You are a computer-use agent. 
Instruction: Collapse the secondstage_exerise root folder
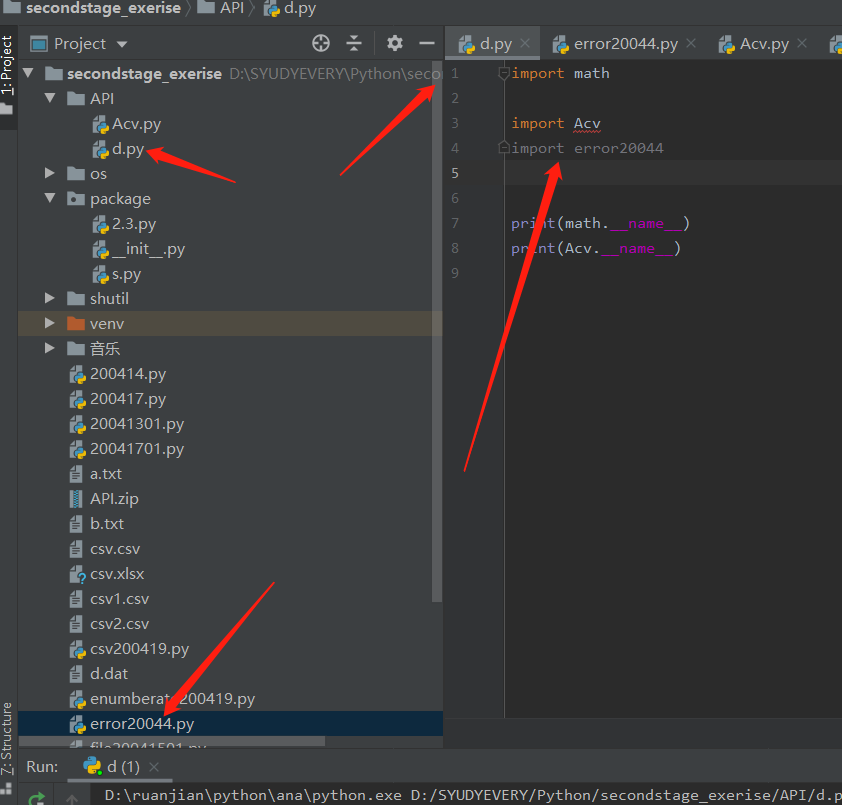click(28, 73)
